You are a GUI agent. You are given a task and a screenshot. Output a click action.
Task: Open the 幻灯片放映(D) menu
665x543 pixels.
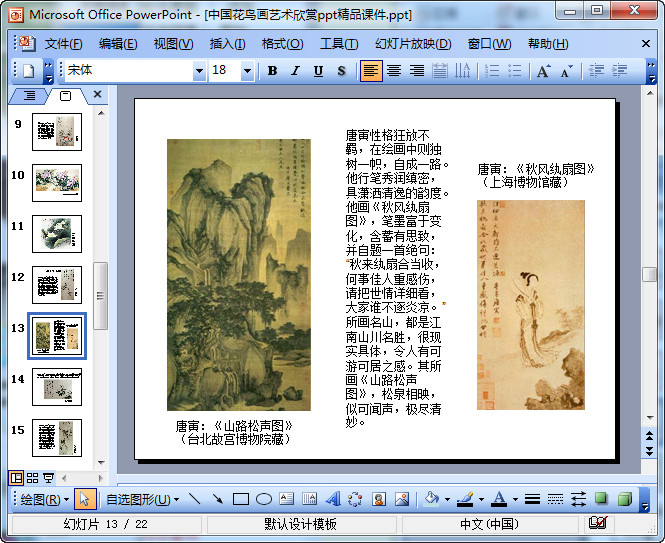(413, 44)
